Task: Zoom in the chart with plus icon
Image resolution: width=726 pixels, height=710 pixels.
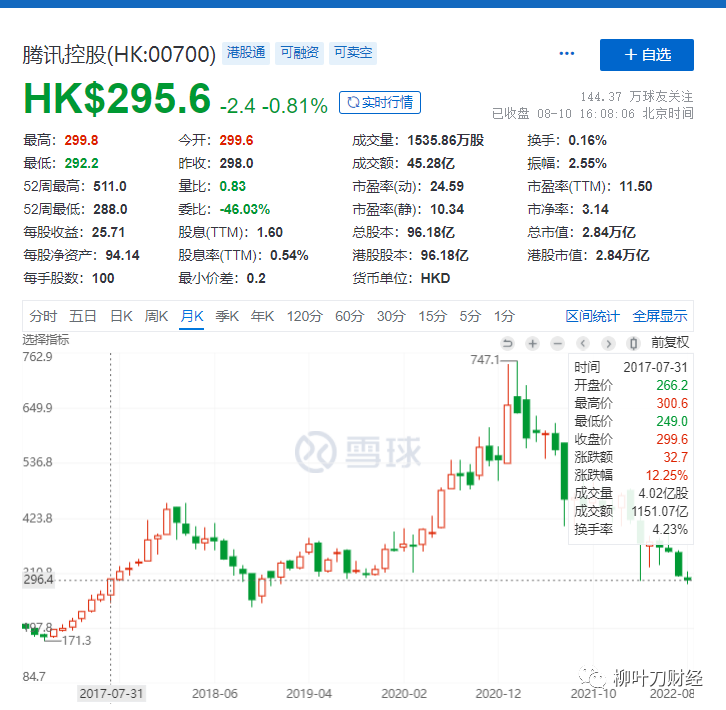Action: point(532,343)
